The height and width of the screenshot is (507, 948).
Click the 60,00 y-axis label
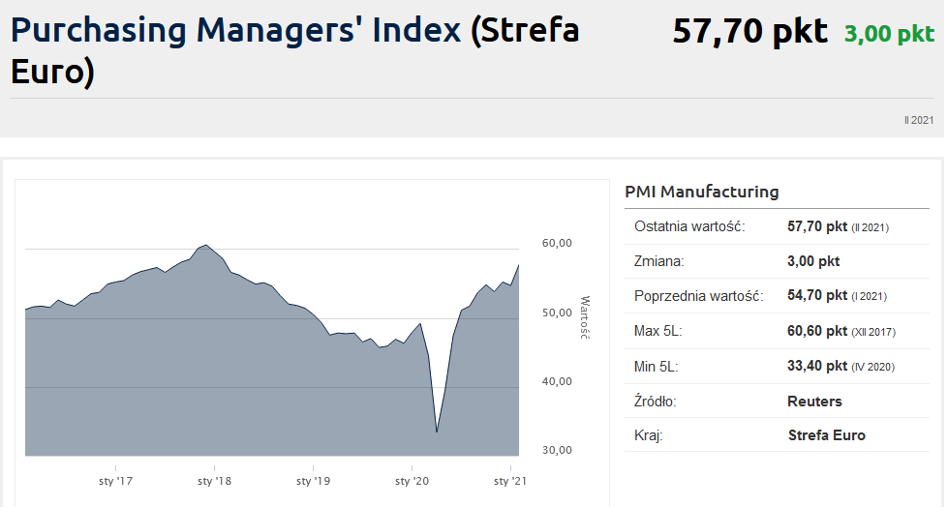tap(556, 244)
